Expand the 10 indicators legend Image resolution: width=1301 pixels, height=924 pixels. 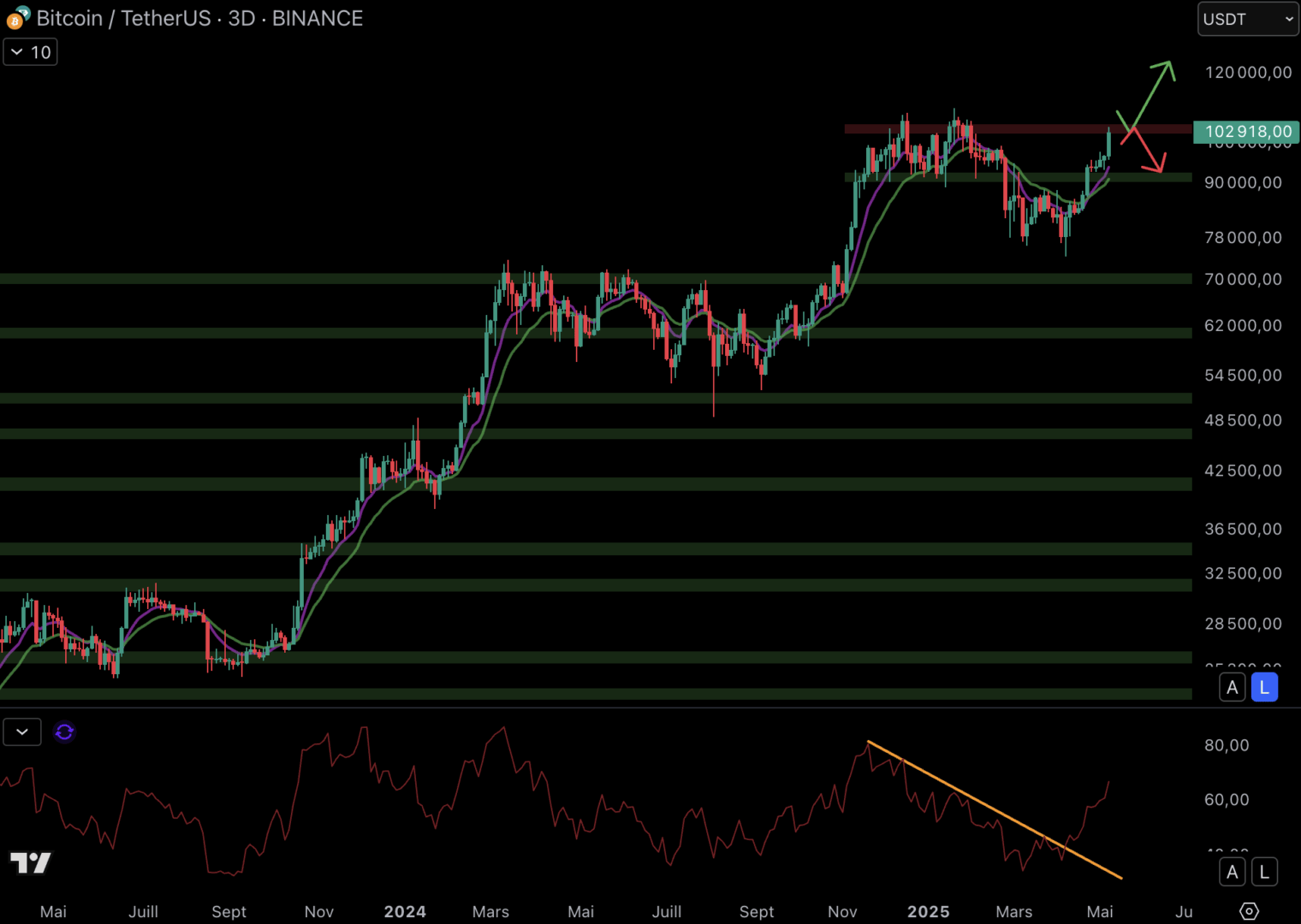tap(31, 52)
